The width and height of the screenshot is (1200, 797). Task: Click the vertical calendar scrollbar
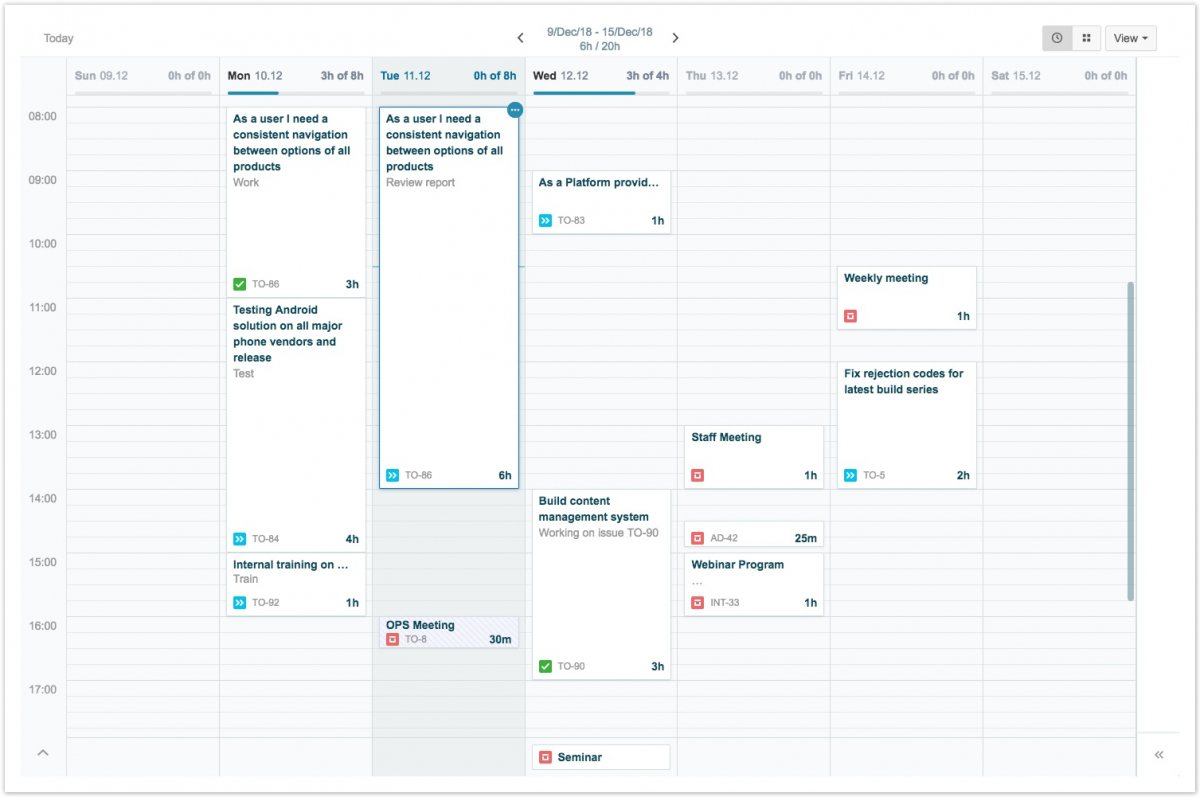[1131, 440]
